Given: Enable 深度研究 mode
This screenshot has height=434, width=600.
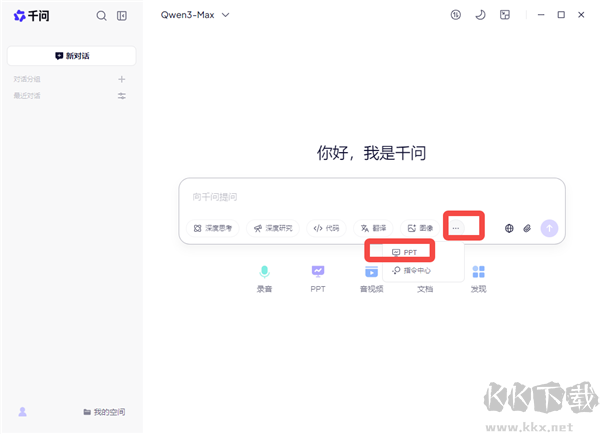Looking at the screenshot, I should 273,228.
